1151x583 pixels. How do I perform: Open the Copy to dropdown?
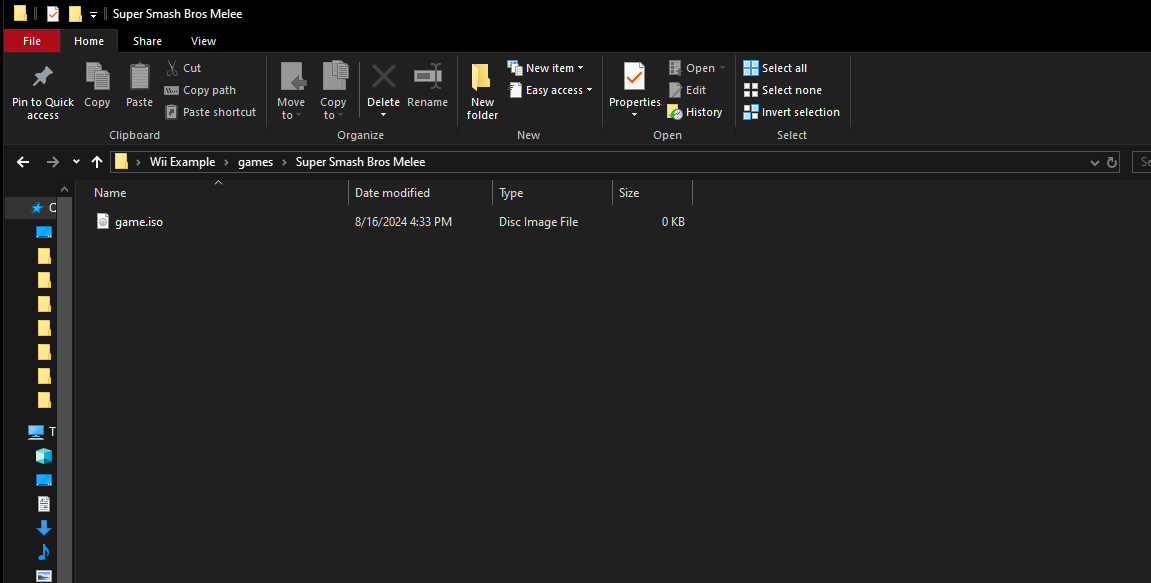pyautogui.click(x=333, y=91)
